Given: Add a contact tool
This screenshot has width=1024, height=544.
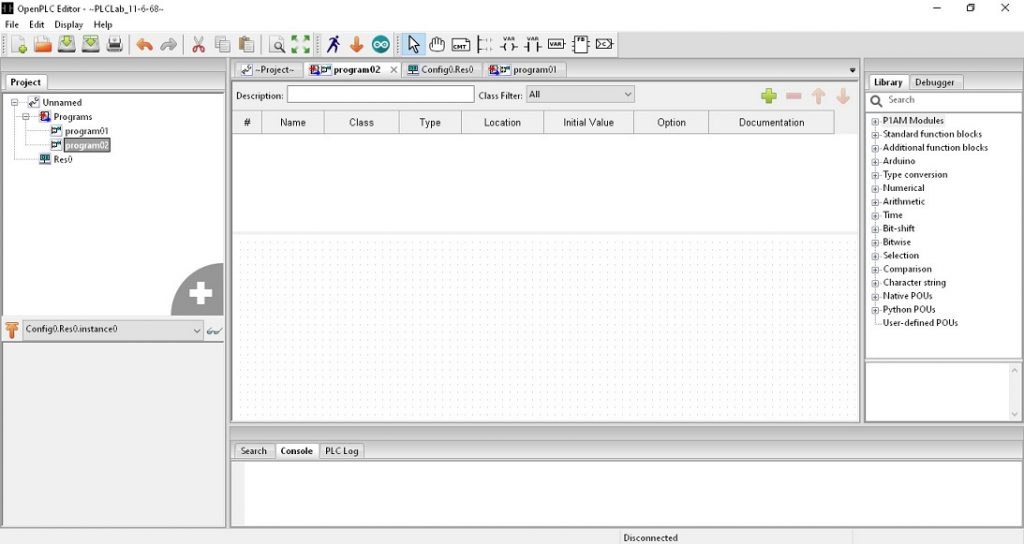Looking at the screenshot, I should (532, 44).
